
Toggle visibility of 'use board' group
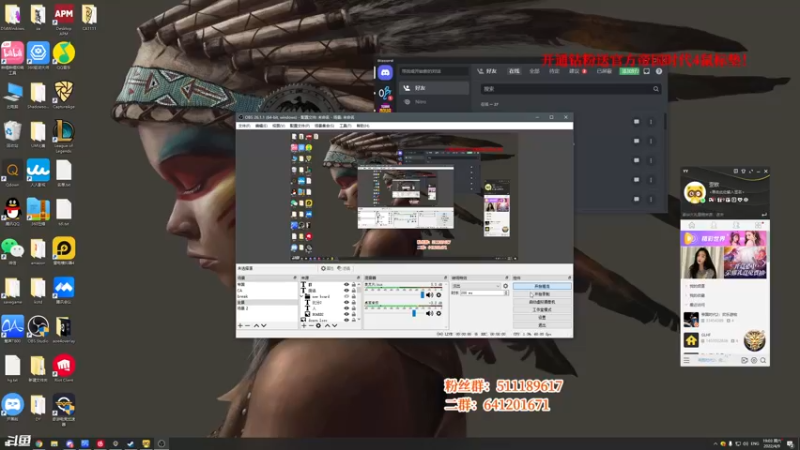click(x=346, y=296)
